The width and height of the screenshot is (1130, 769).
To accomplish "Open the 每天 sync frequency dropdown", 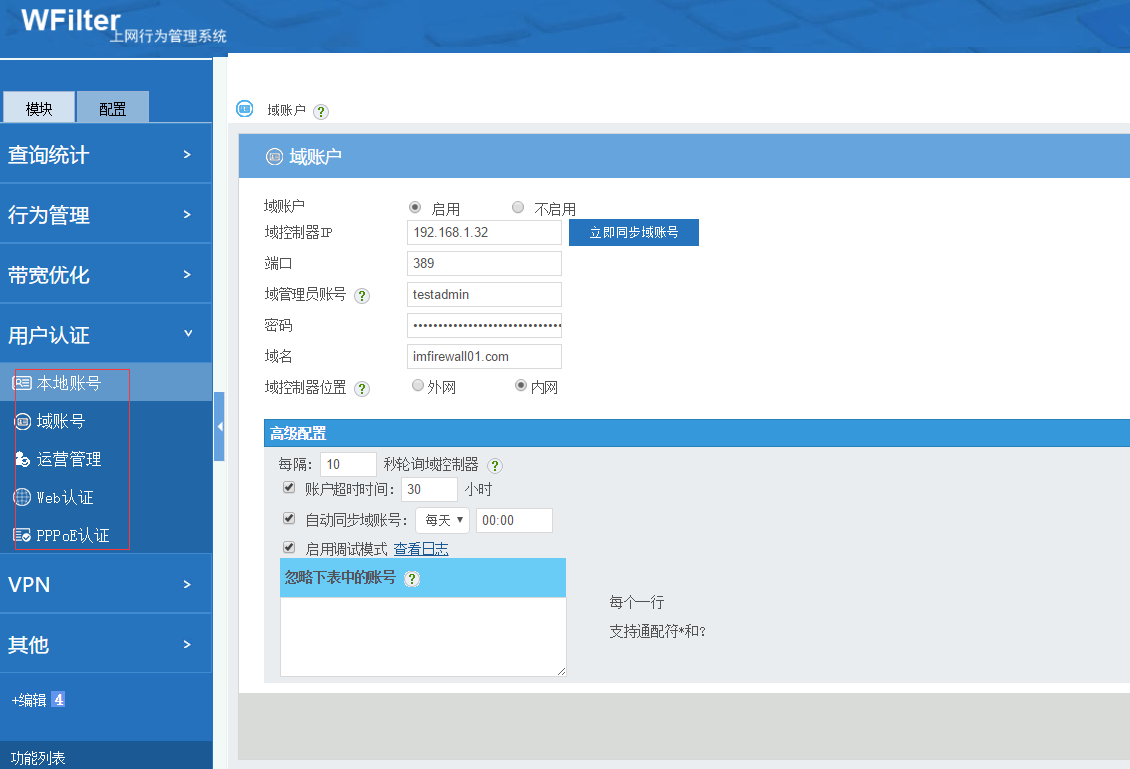I will pos(442,520).
